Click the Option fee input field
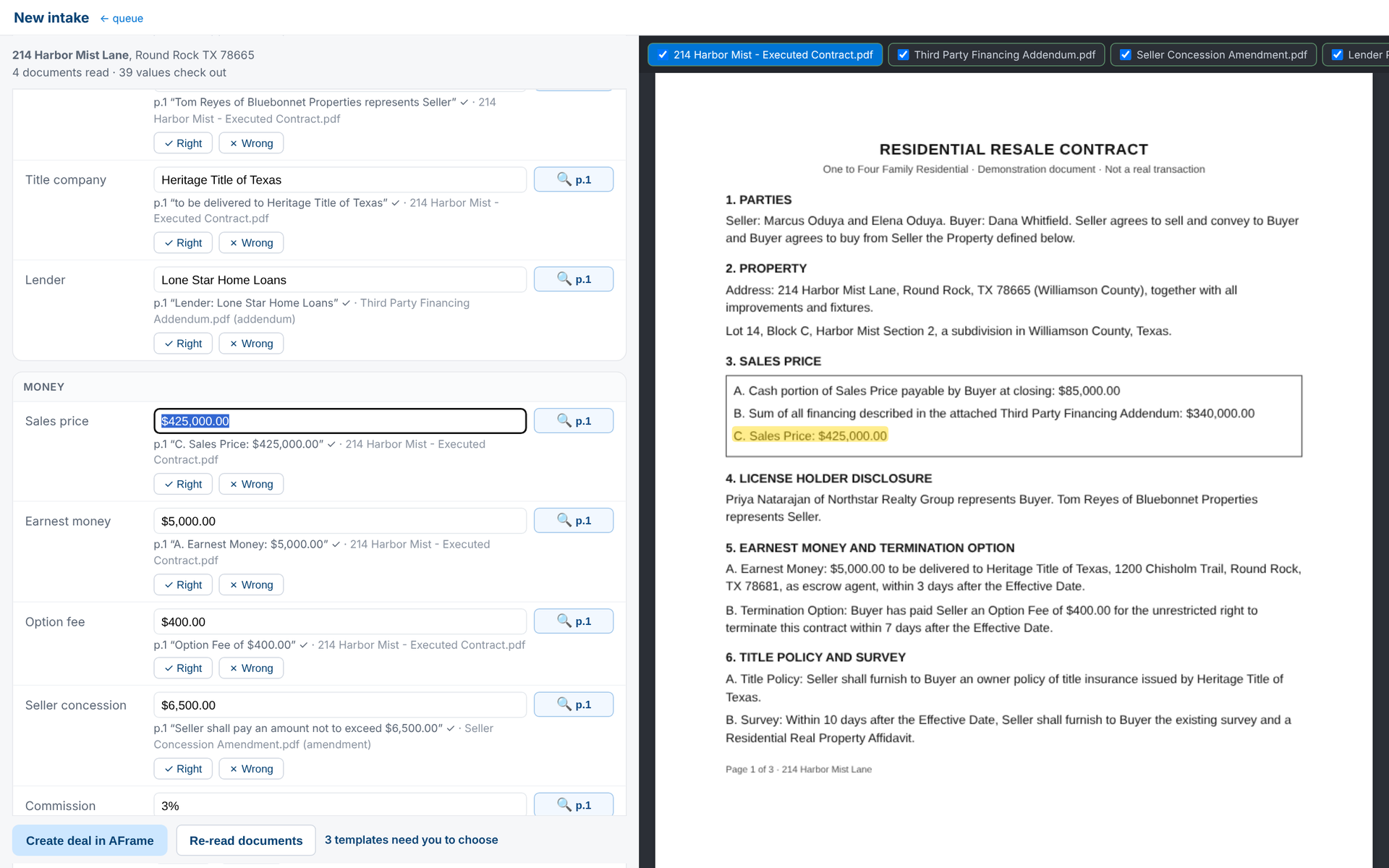The image size is (1389, 868). (x=340, y=621)
